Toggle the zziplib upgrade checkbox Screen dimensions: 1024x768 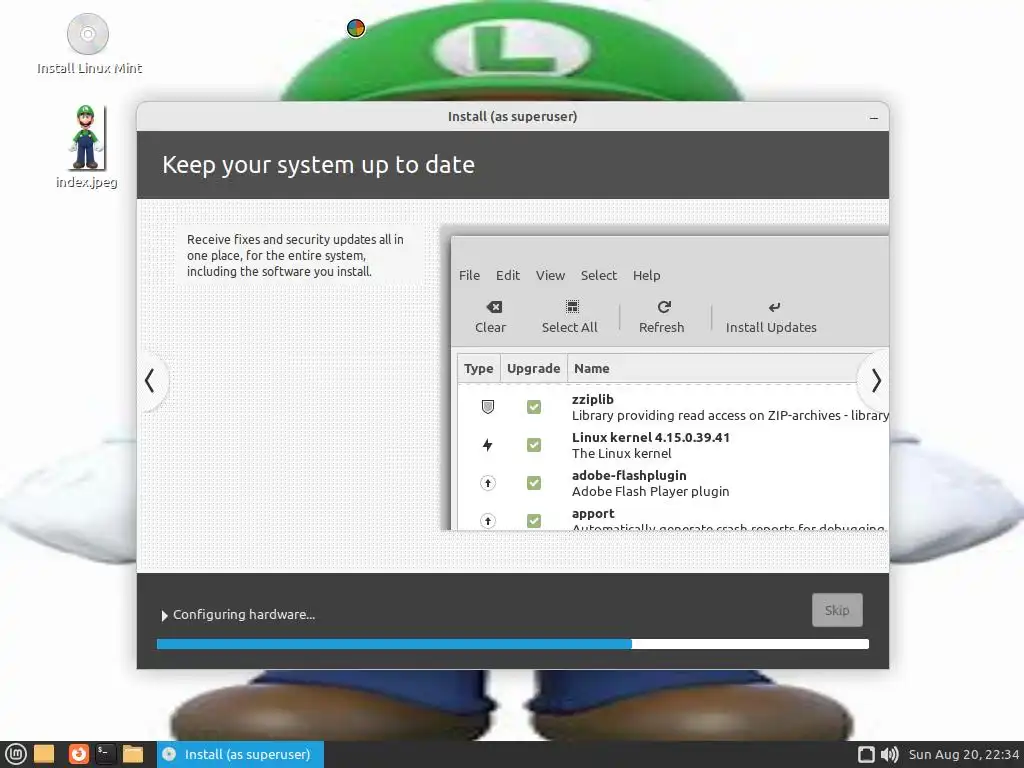[x=534, y=407]
